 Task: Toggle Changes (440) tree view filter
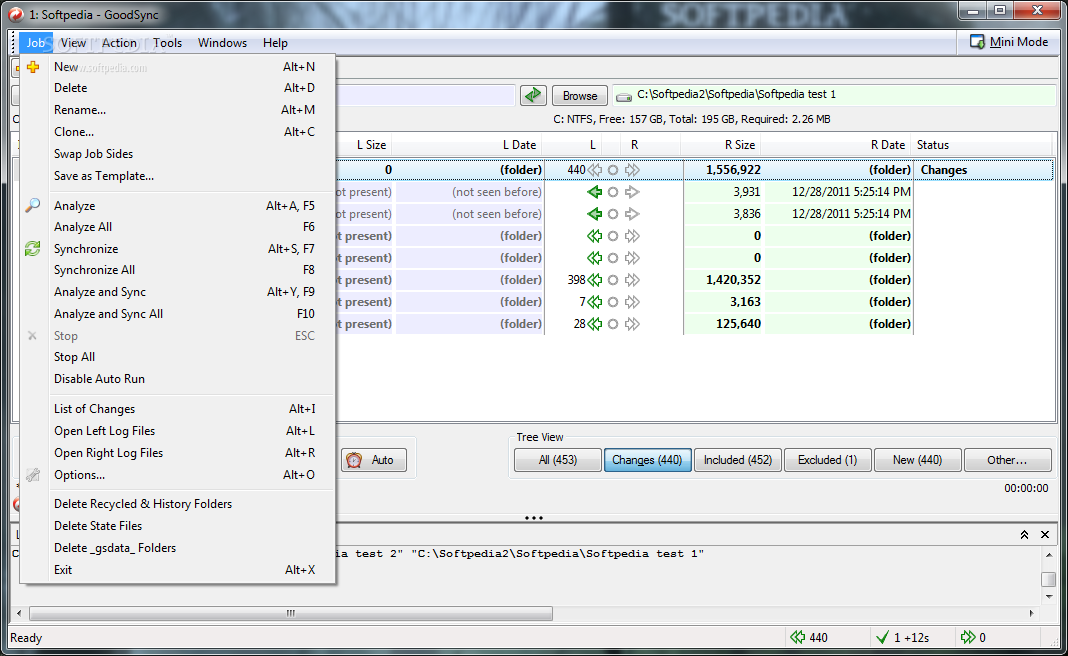[647, 460]
